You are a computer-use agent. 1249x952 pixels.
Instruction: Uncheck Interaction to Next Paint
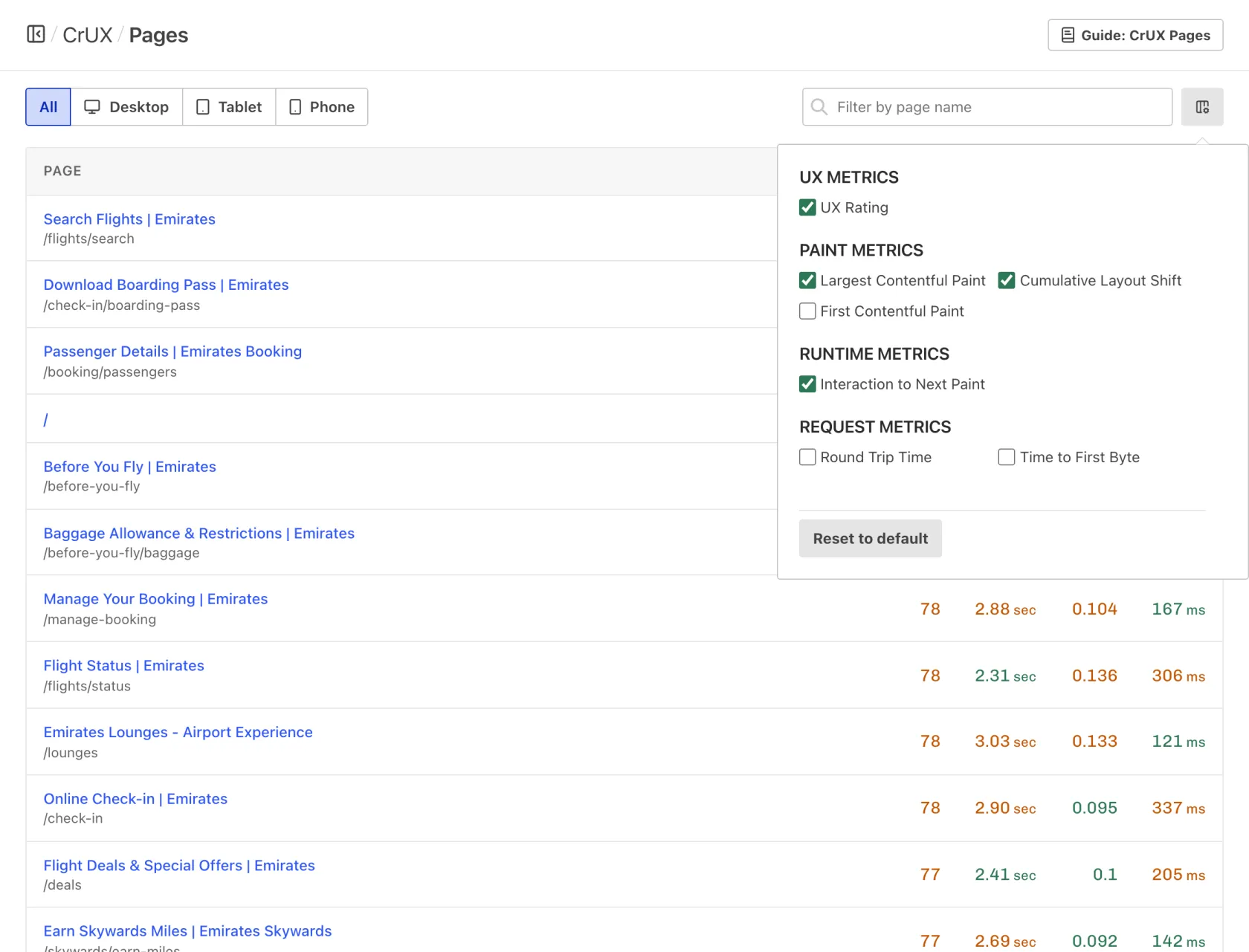pyautogui.click(x=807, y=383)
